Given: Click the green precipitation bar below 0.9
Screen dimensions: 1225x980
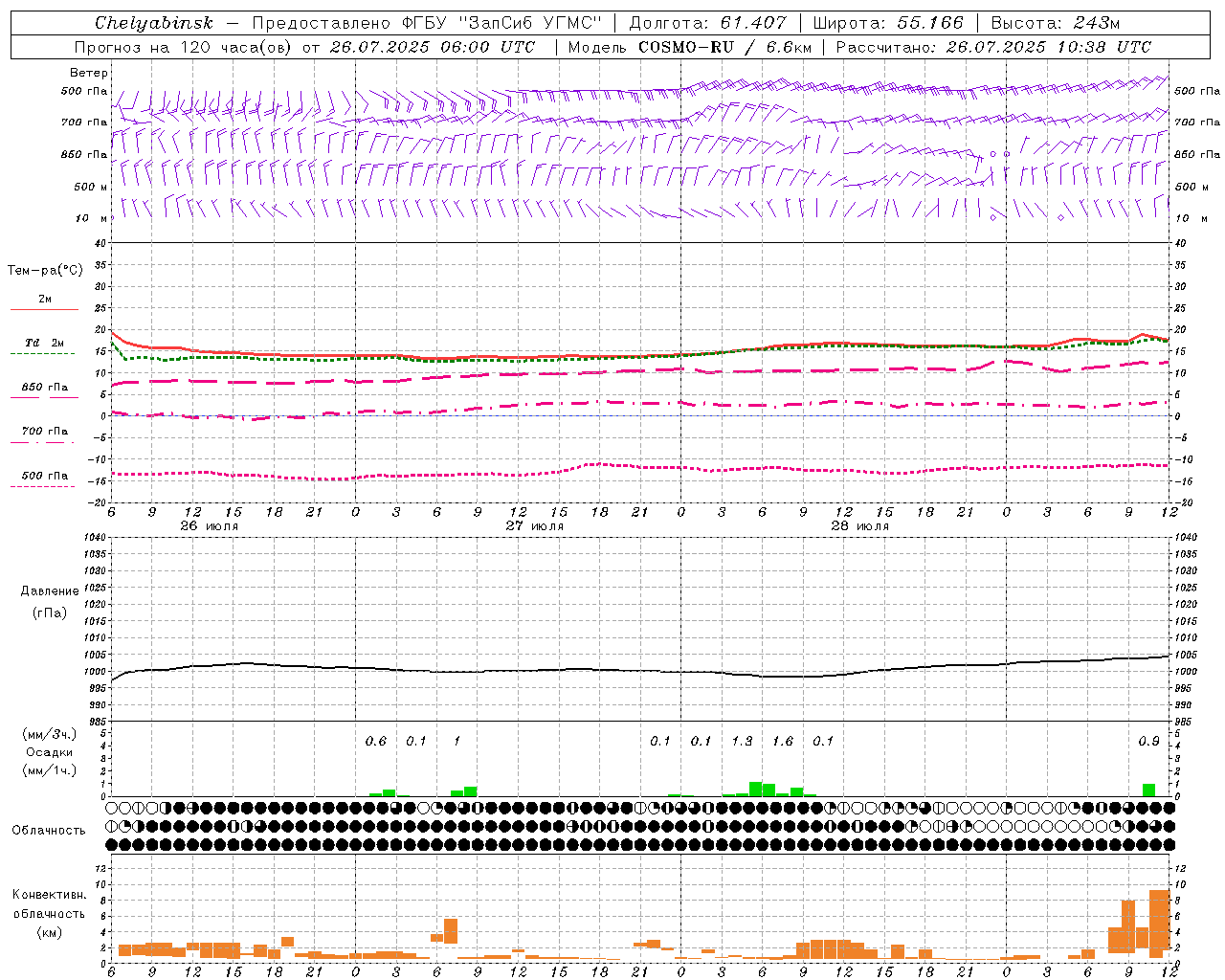Looking at the screenshot, I should click(1148, 790).
